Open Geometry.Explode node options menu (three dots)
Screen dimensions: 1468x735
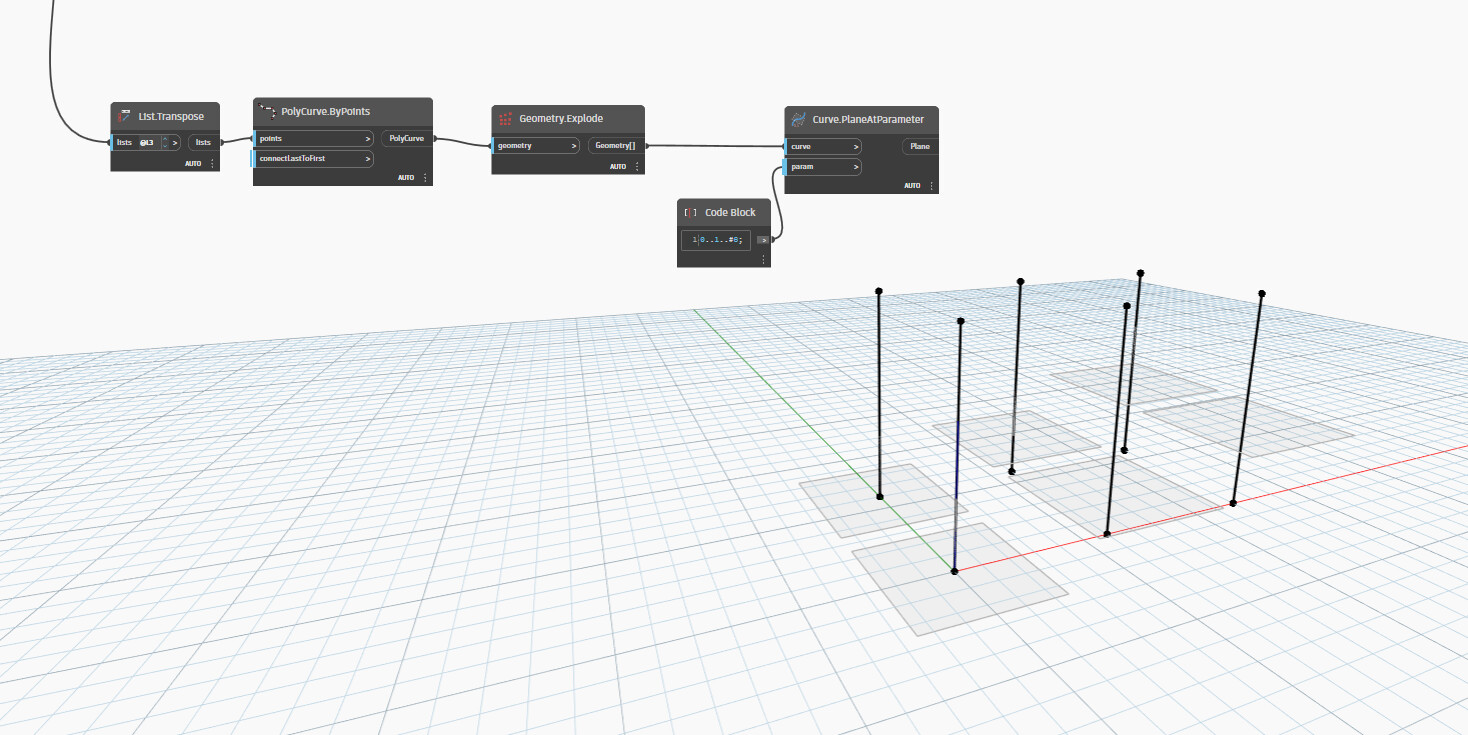[637, 166]
